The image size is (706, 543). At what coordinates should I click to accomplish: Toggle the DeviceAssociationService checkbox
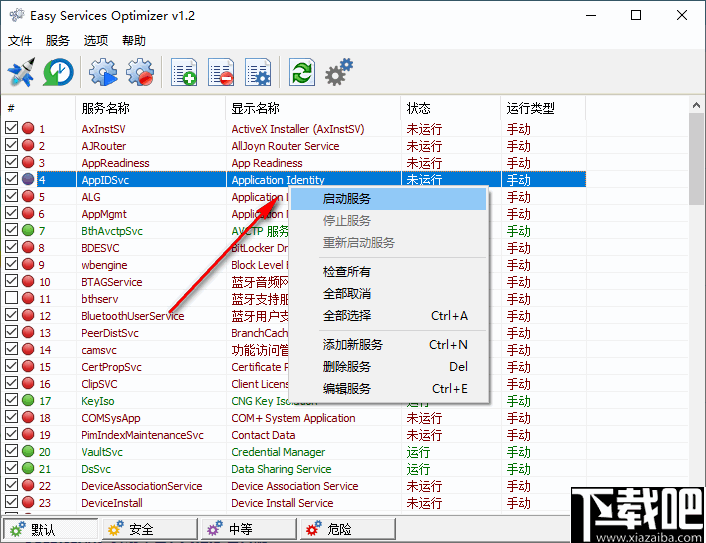12,484
